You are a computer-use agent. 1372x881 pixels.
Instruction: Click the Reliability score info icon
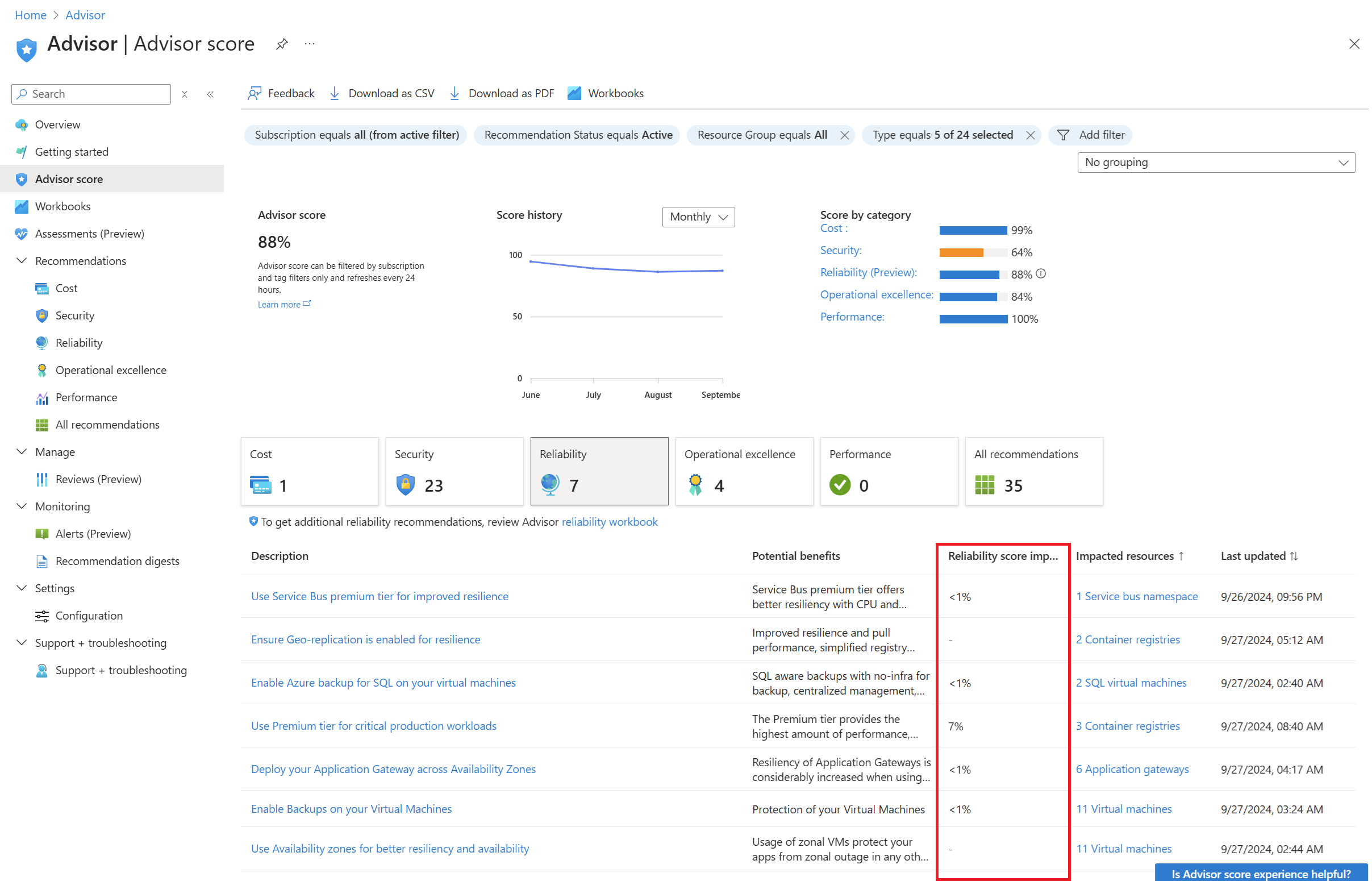1041,274
